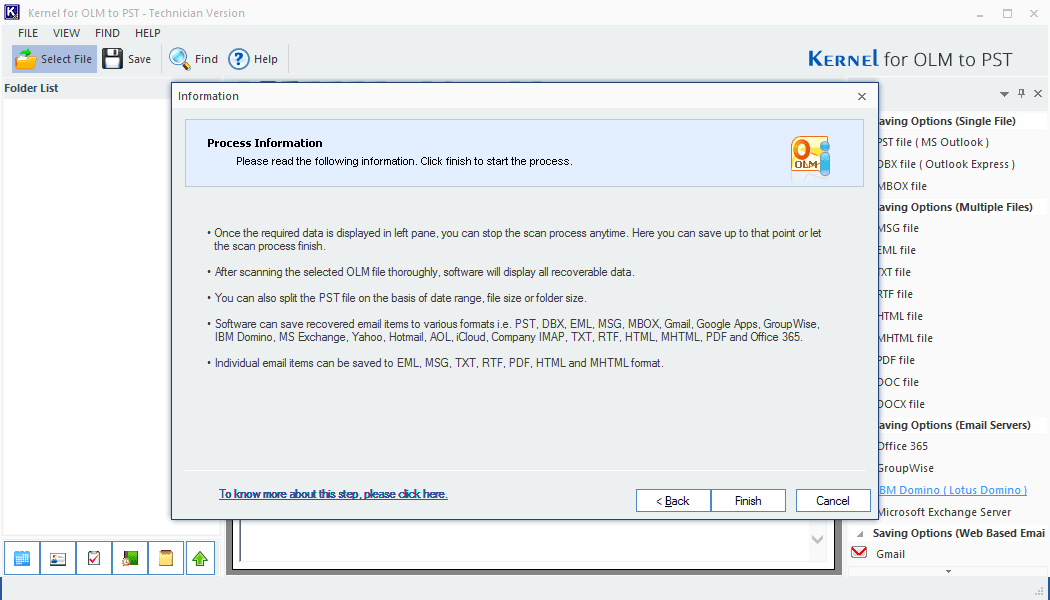The image size is (1050, 600).
Task: Collapse Saving Options (Web Based Email) group
Action: click(x=860, y=534)
